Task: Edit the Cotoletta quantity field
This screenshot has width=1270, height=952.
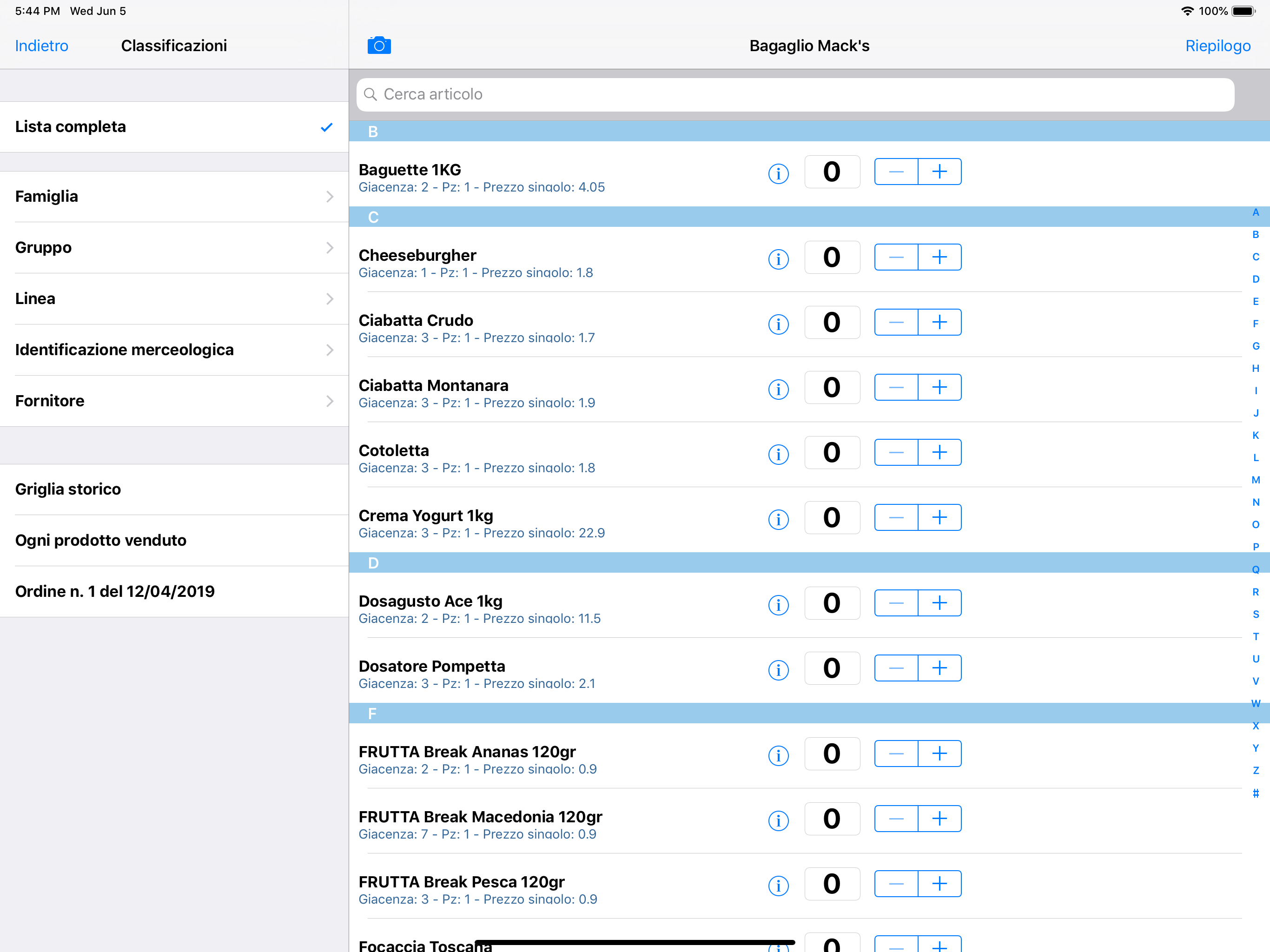Action: (832, 452)
